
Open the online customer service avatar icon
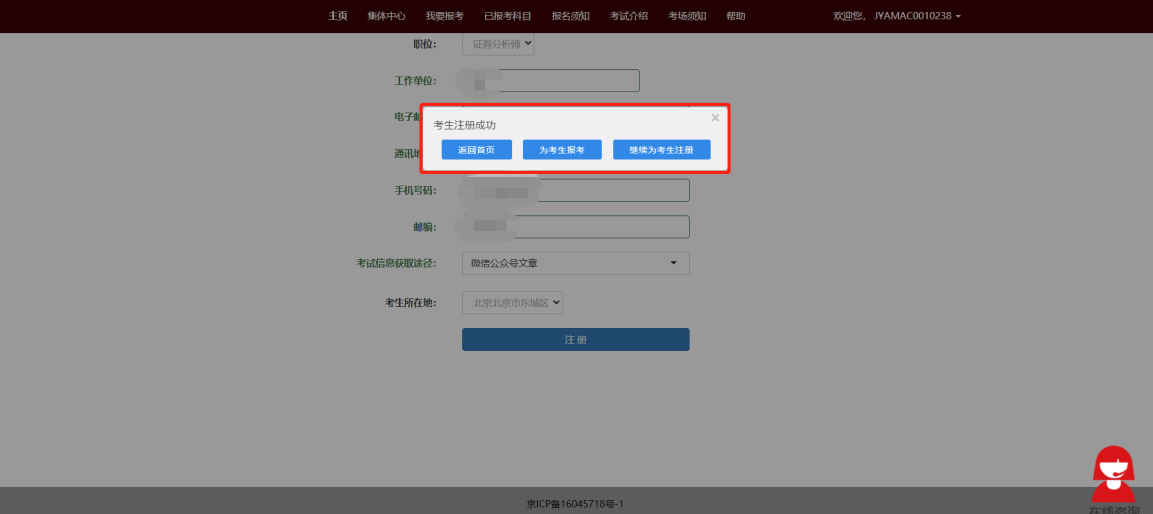[x=1112, y=473]
